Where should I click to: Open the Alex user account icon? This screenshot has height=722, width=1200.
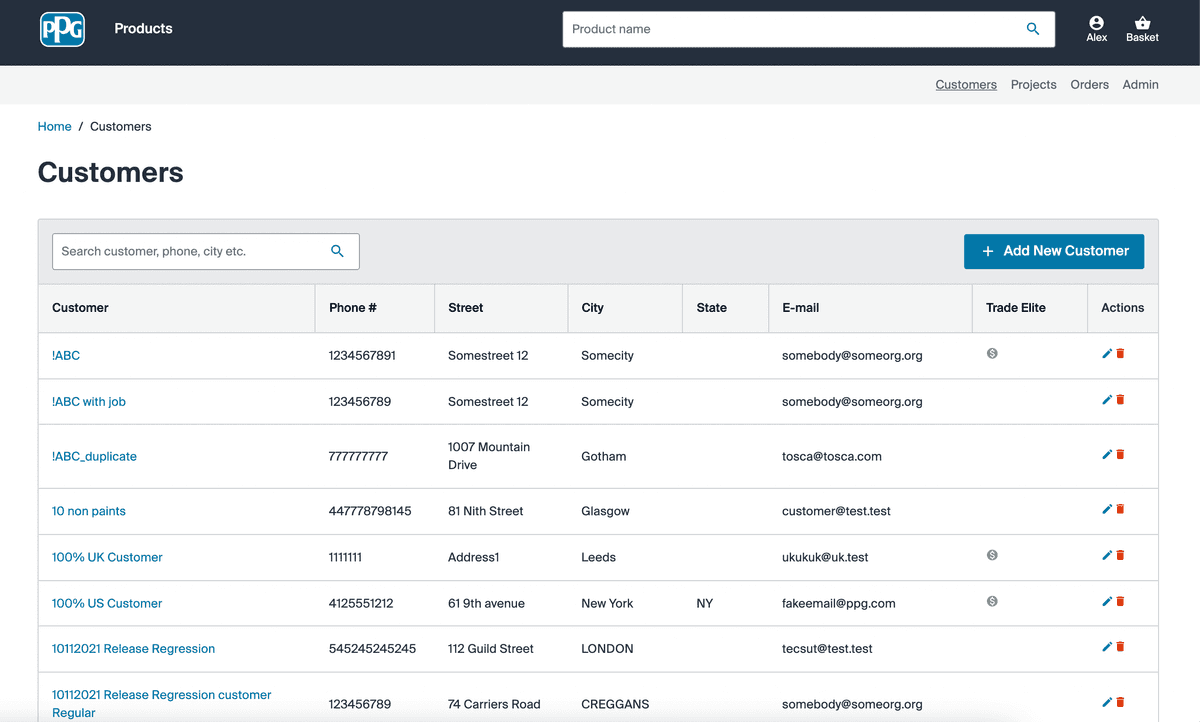[1096, 24]
